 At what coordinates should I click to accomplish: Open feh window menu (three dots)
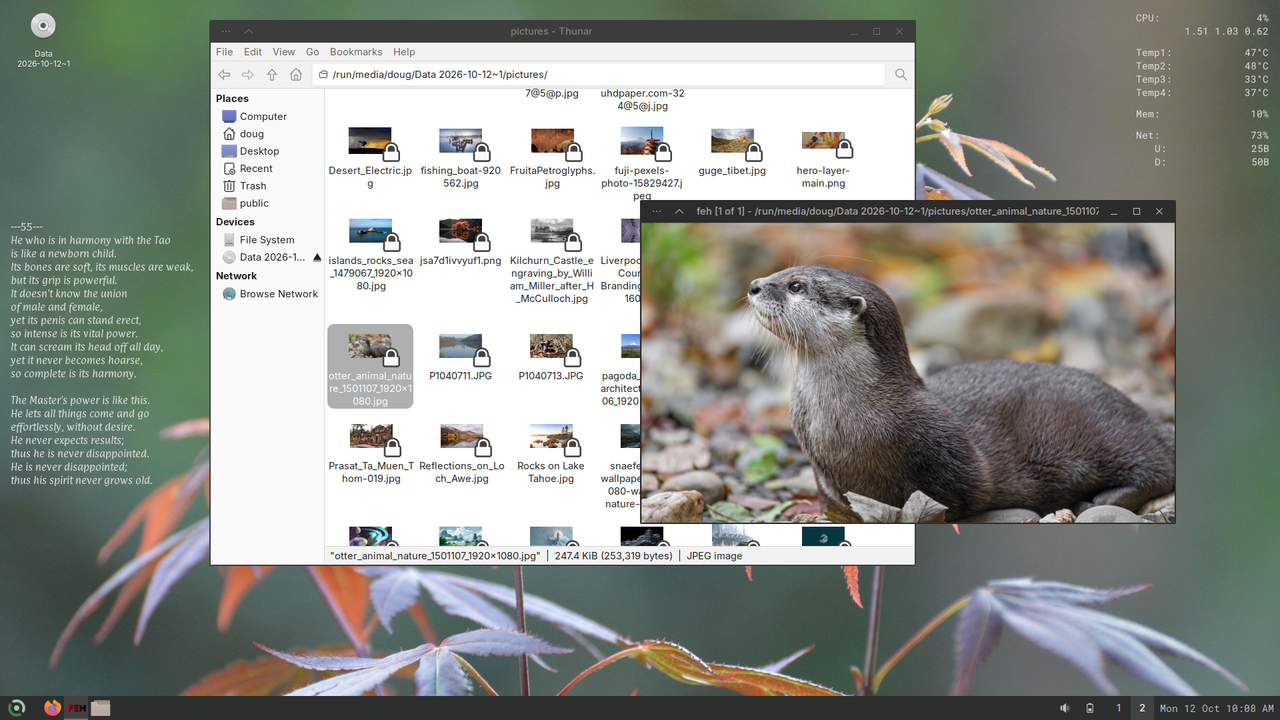pos(657,211)
